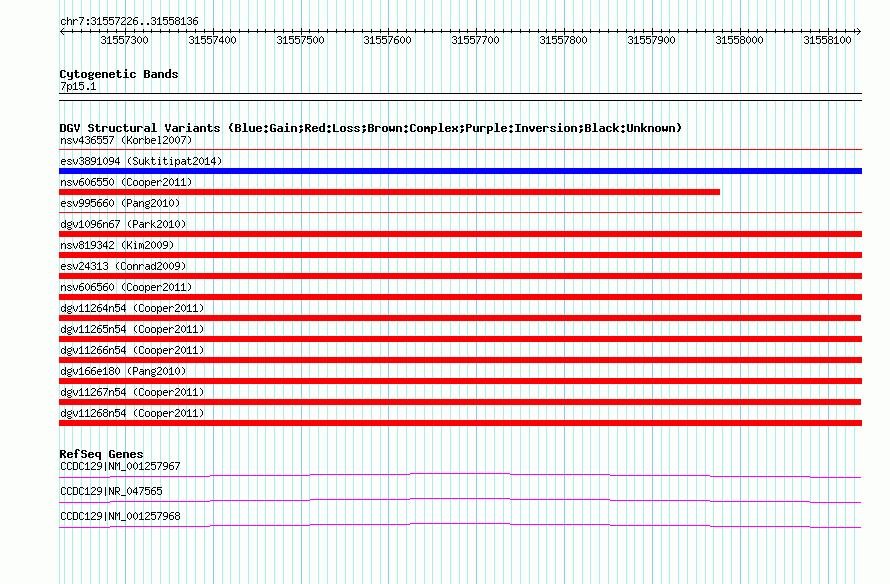
Task: Click the esv24313 (Conrad2009) label
Action: point(123,266)
